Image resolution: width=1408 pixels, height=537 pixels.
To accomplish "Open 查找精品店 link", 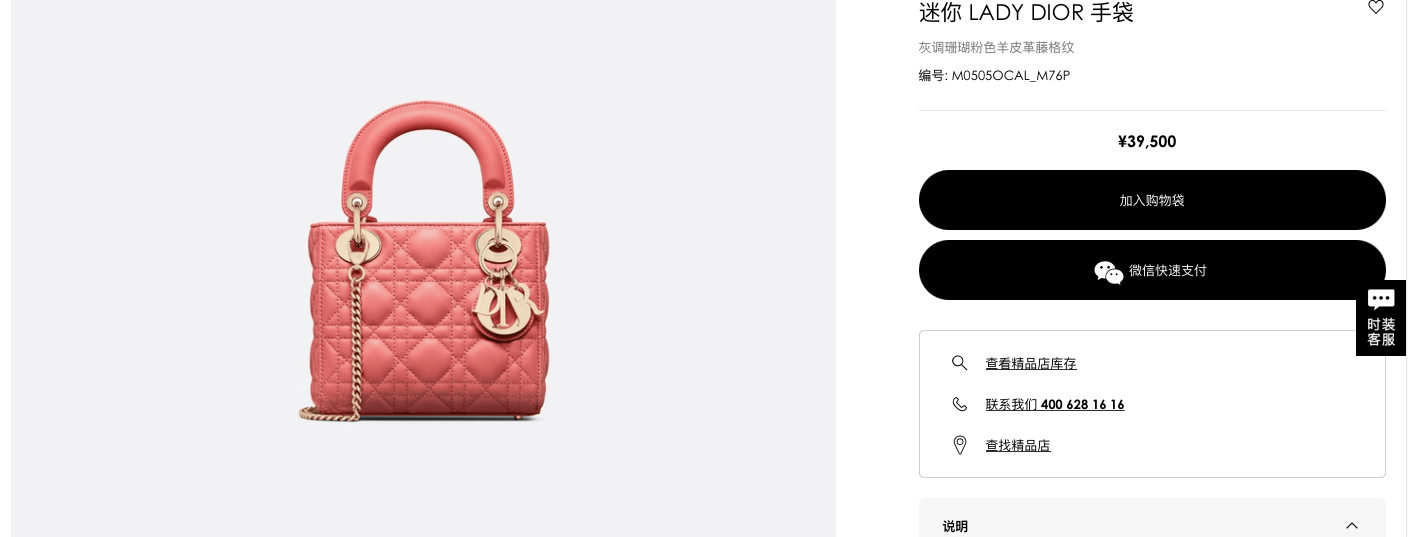I will click(x=1018, y=446).
